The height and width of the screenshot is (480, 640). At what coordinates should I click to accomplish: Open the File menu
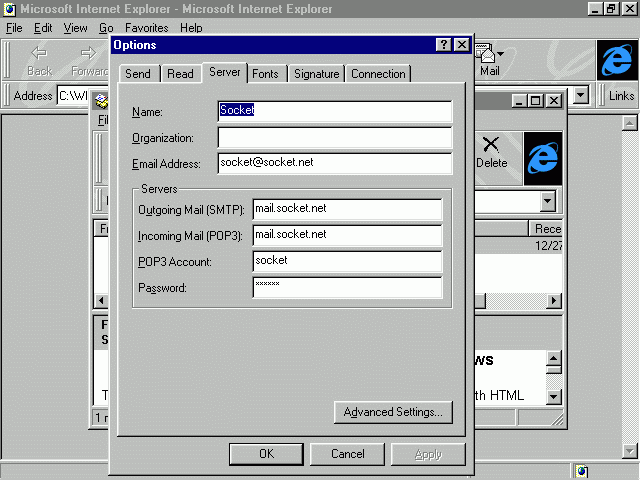point(14,28)
